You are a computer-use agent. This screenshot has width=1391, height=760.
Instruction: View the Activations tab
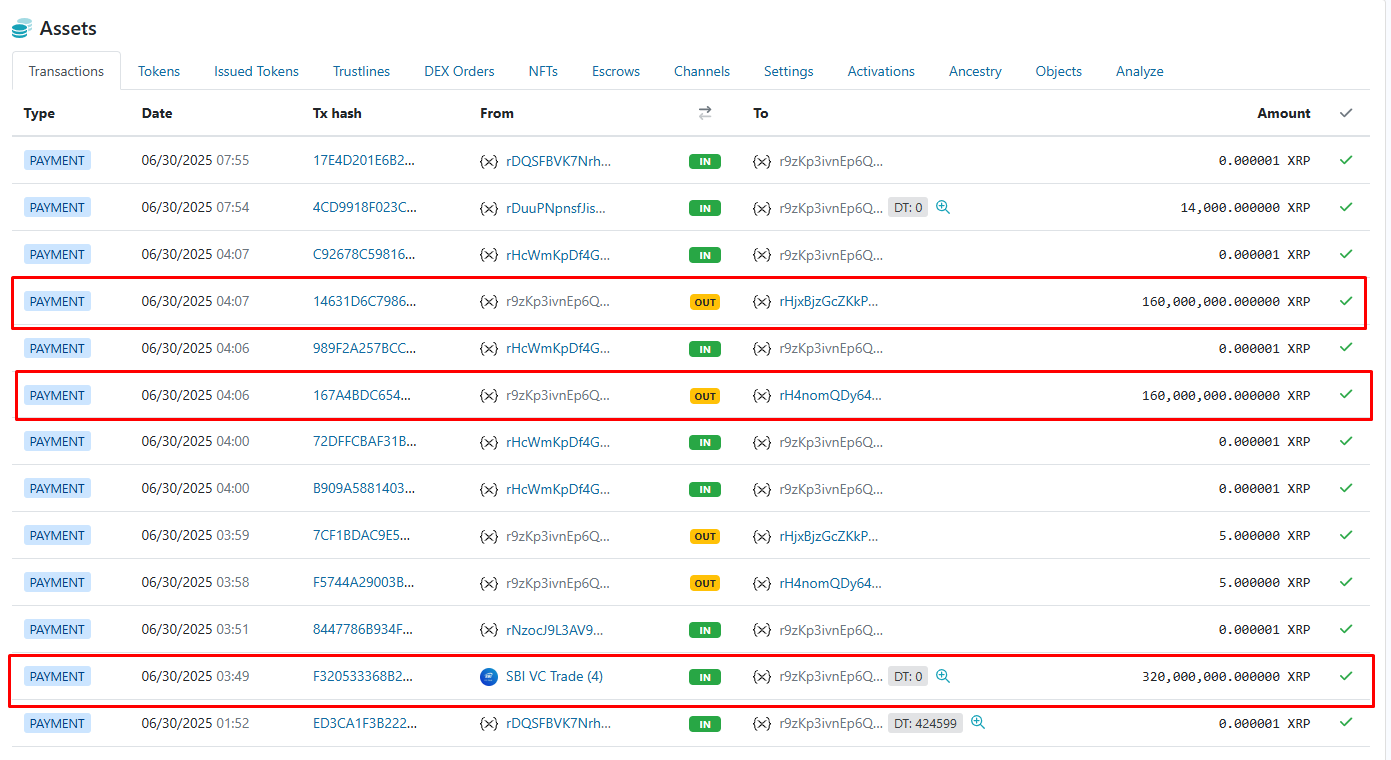[881, 71]
